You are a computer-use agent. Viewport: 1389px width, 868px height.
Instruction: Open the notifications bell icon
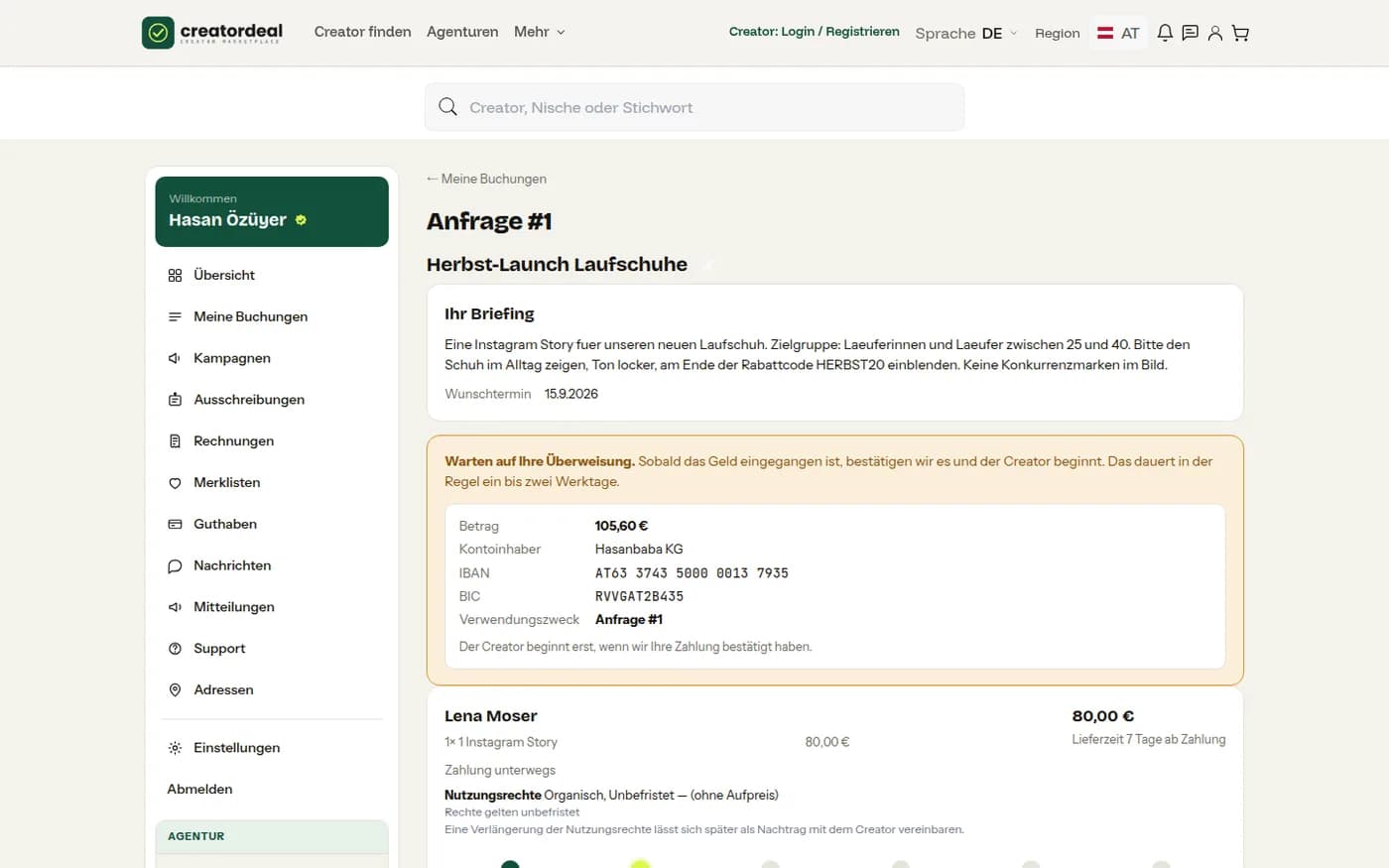pos(1165,33)
